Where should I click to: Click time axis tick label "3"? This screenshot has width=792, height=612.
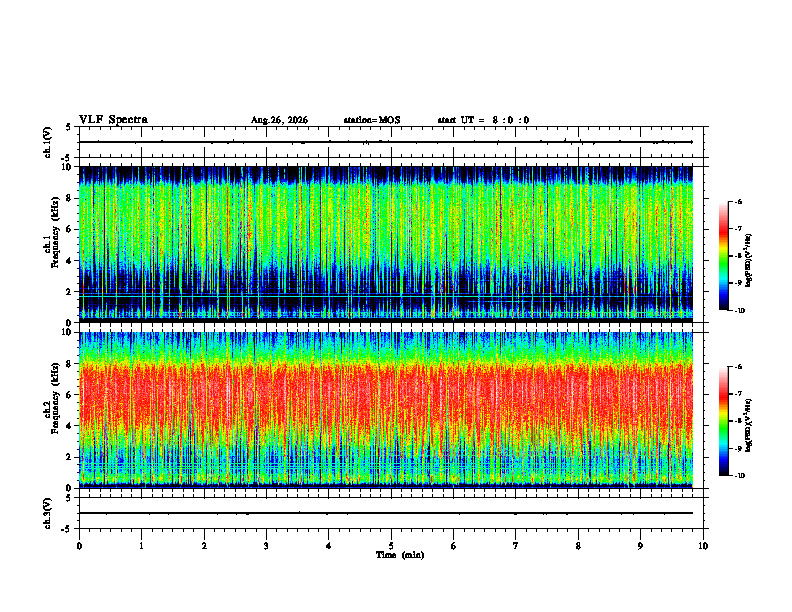266,546
